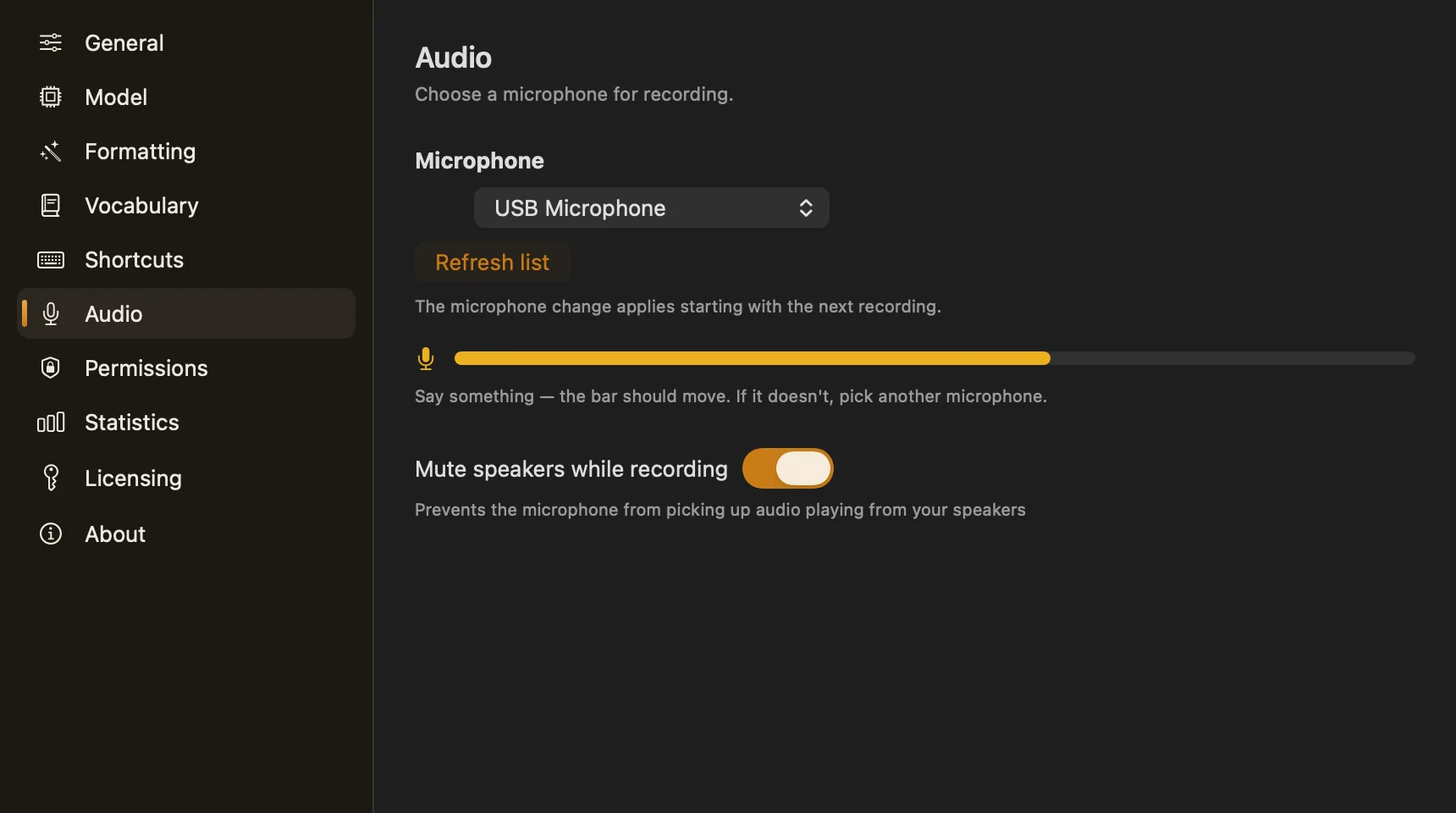Refresh the microphone list
This screenshot has width=1456, height=813.
493,262
